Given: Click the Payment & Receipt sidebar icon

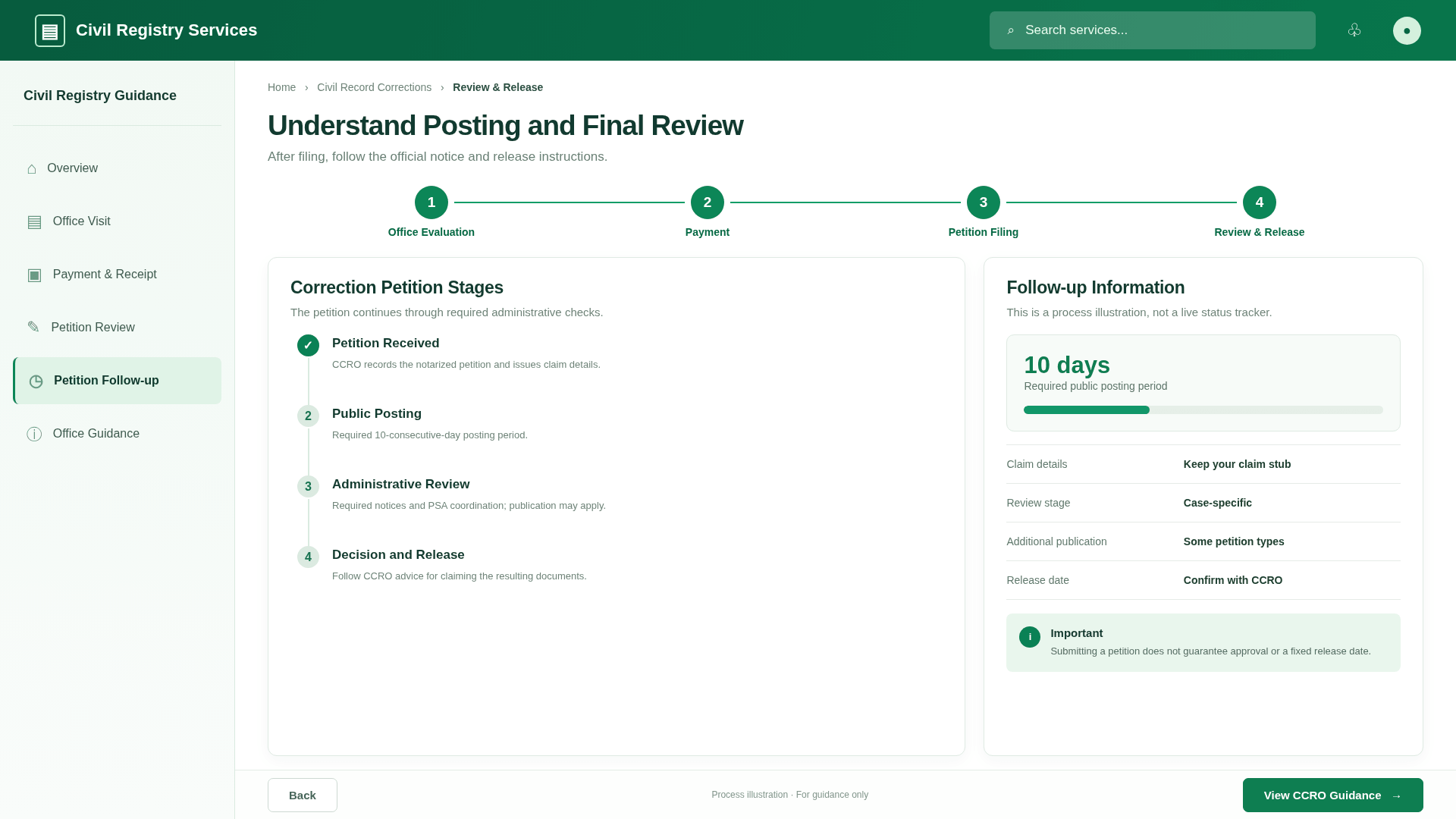Looking at the screenshot, I should point(34,275).
